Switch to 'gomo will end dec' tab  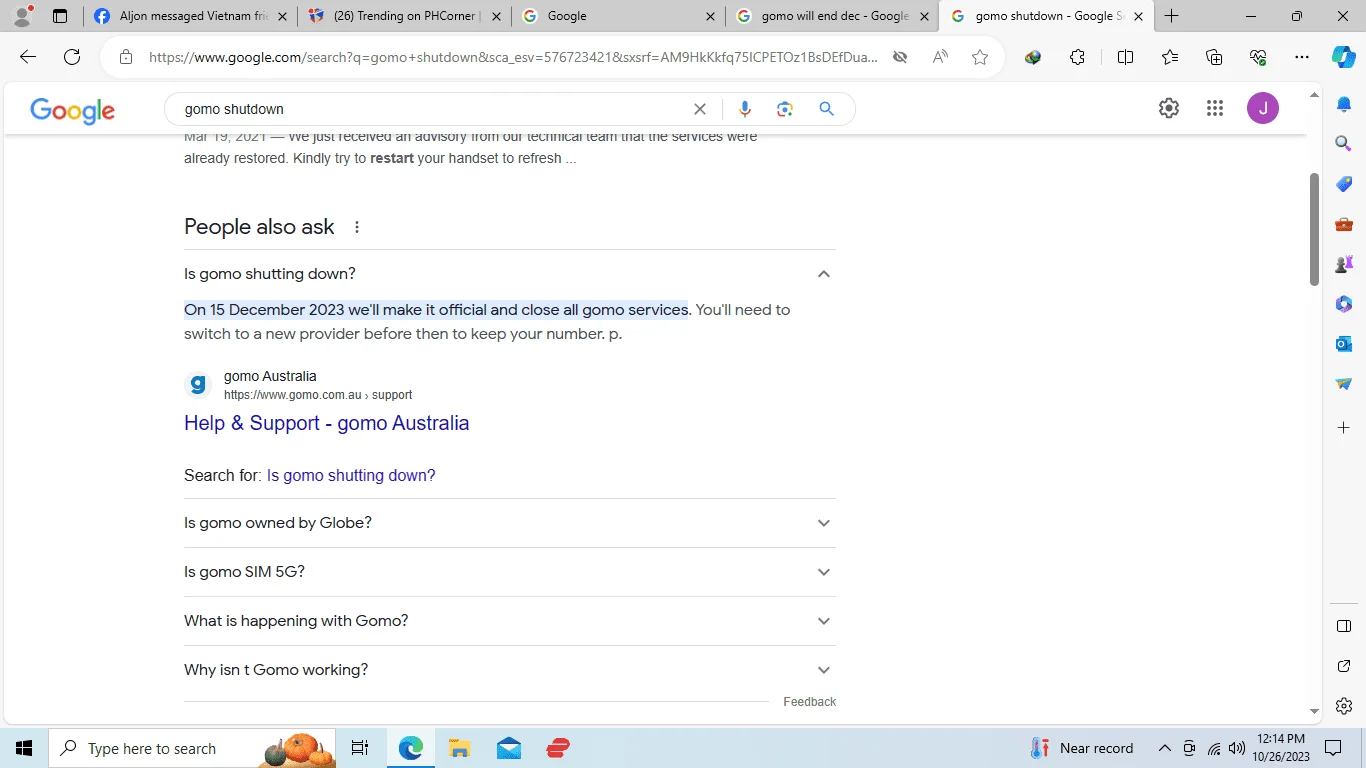[x=832, y=16]
